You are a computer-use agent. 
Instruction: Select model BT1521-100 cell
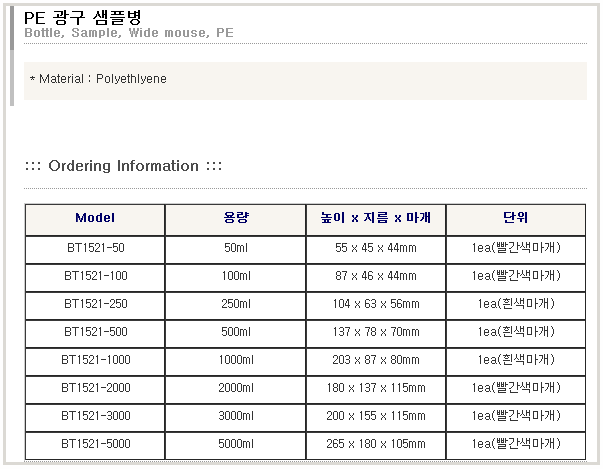point(95,275)
